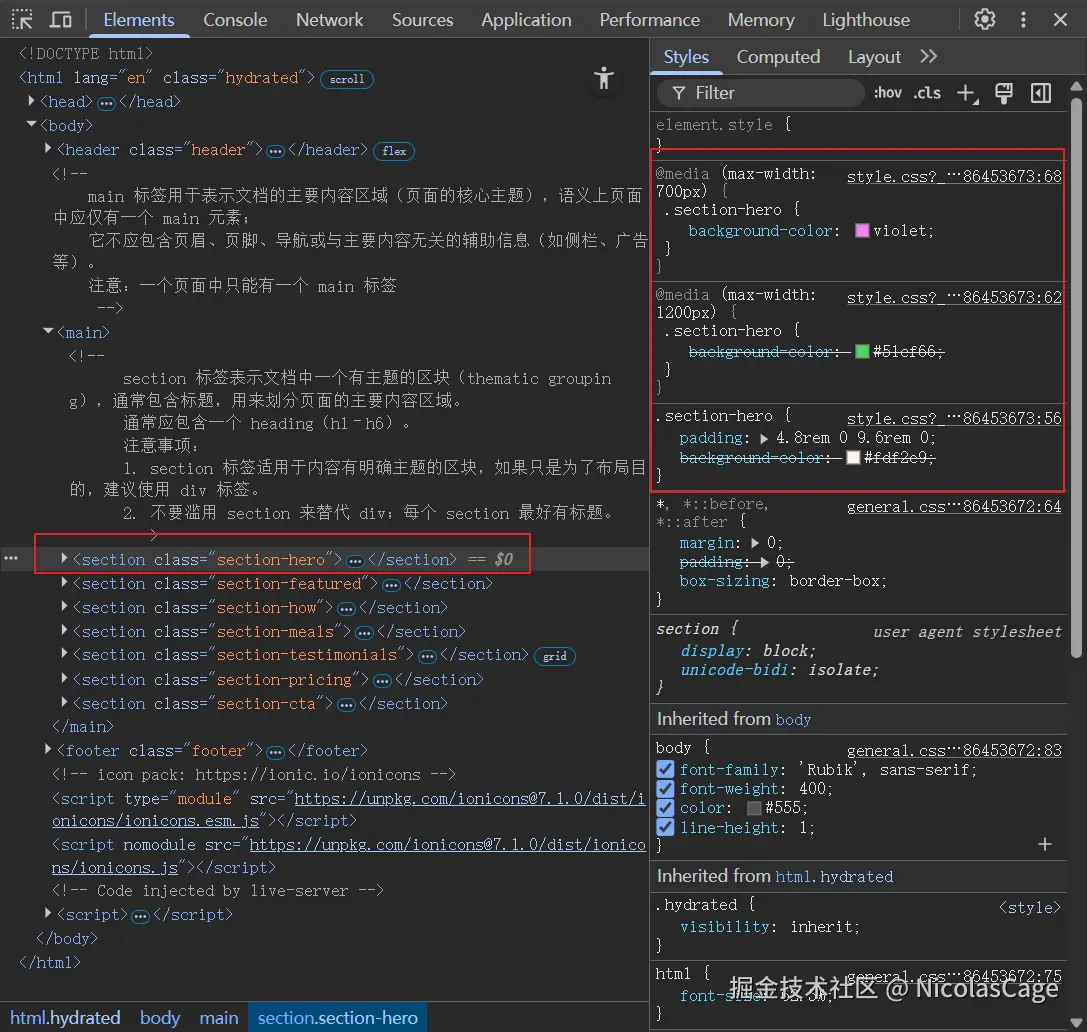Image resolution: width=1087 pixels, height=1032 pixels.
Task: Toggle the font-weight checkbox in body rule
Action: pyautogui.click(x=665, y=789)
